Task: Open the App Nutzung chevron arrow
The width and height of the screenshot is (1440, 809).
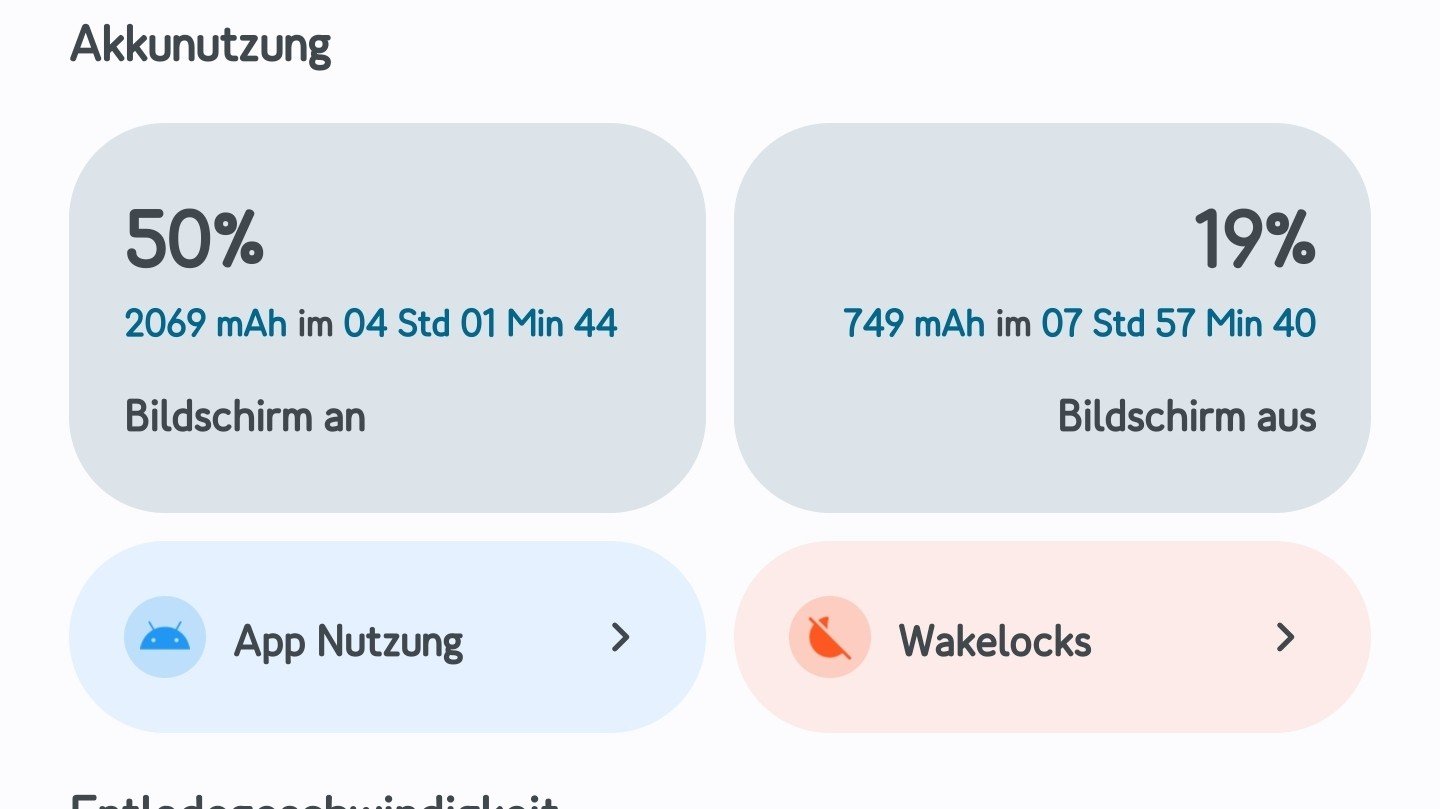Action: (621, 637)
